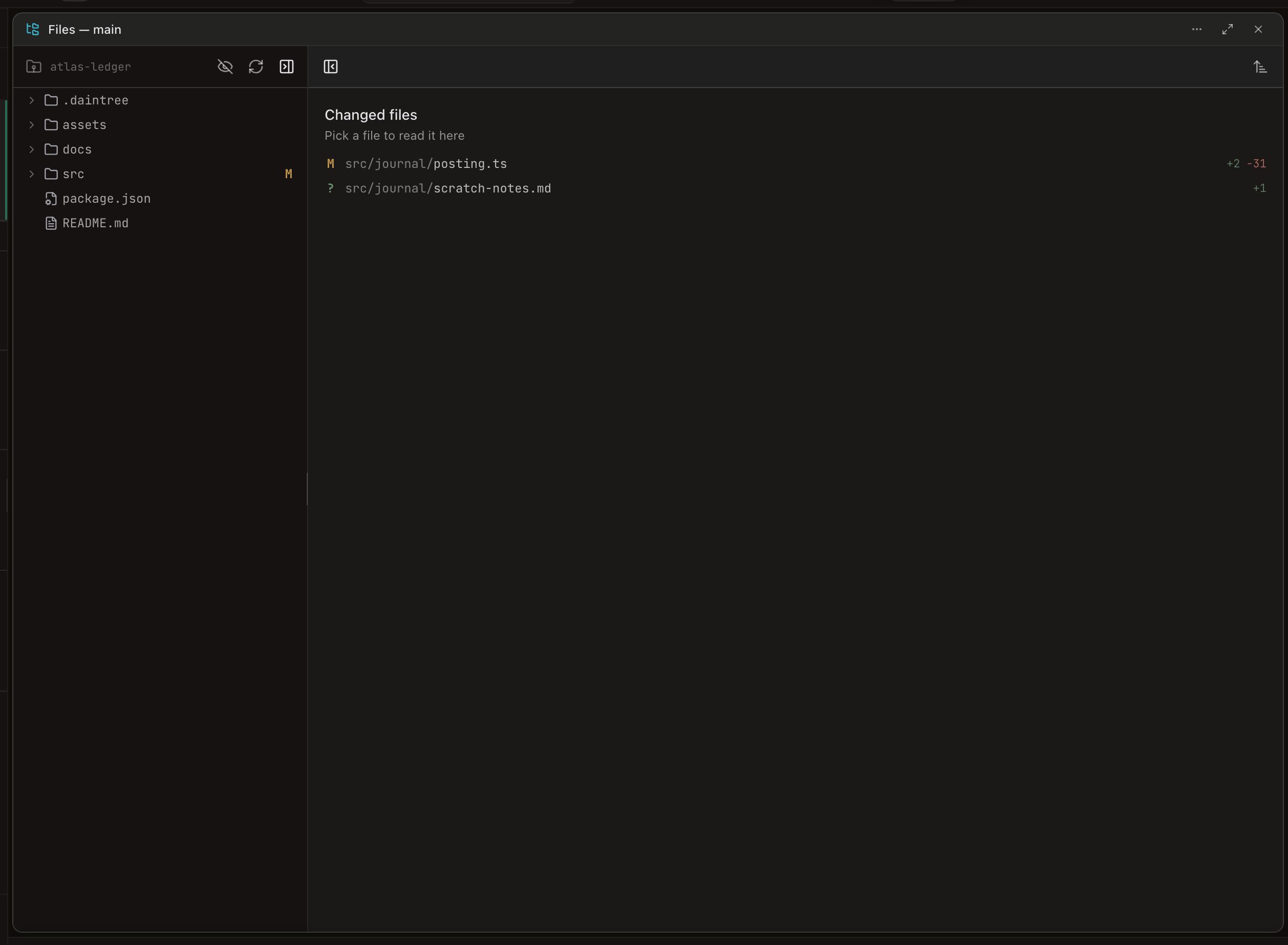
Task: Expand the .daintree folder chevron
Action: point(32,100)
